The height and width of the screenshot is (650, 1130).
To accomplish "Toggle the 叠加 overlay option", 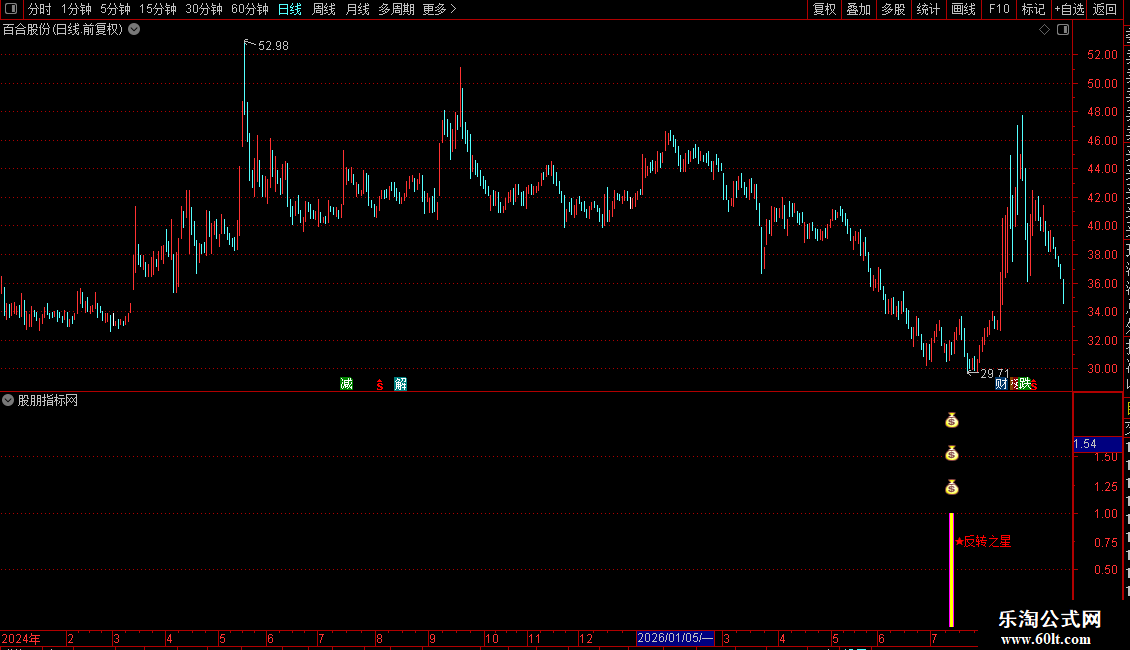I will tap(858, 9).
